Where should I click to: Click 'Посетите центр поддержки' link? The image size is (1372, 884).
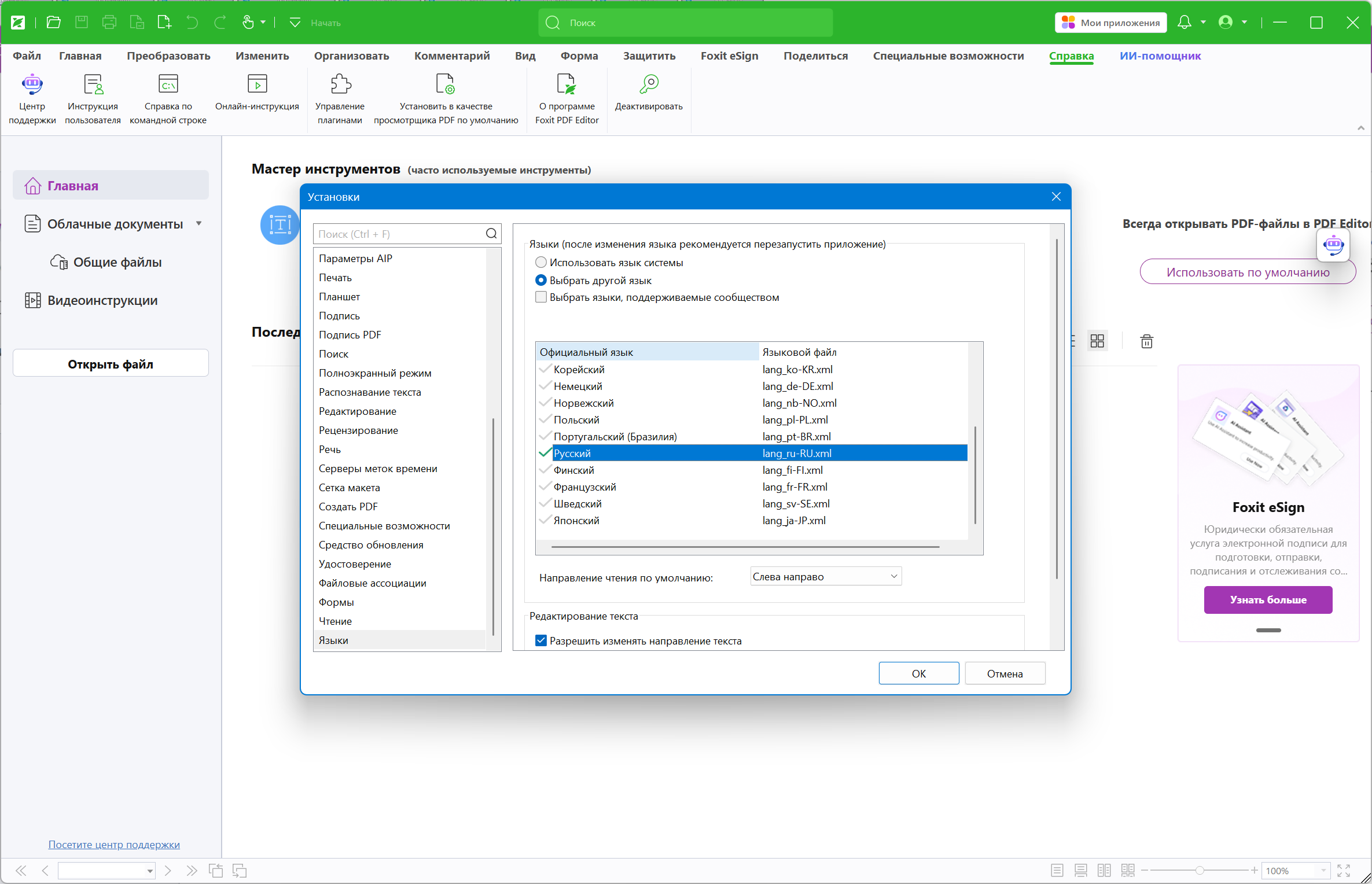click(x=114, y=845)
